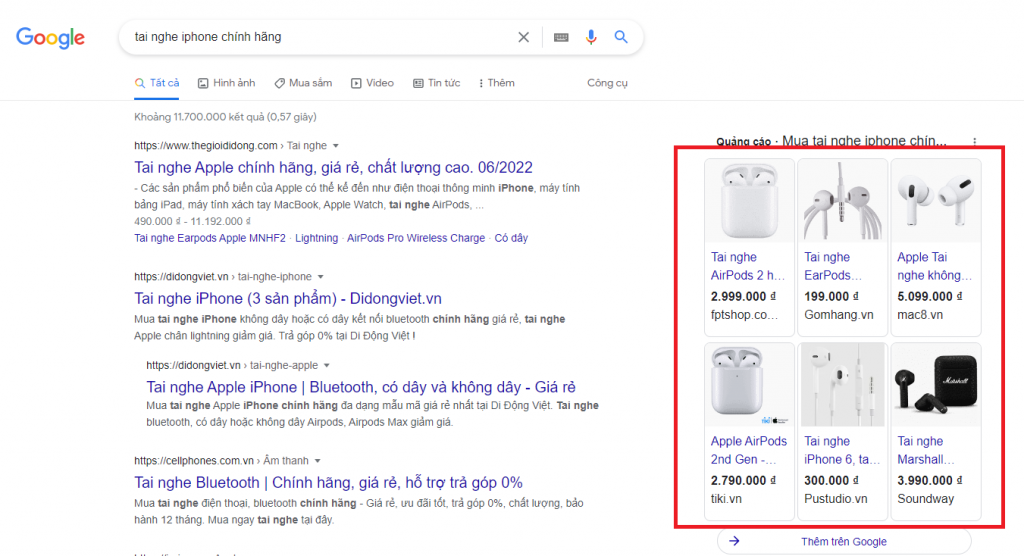Select the Marshall earbuds product image
The height and width of the screenshot is (556, 1024).
click(935, 385)
